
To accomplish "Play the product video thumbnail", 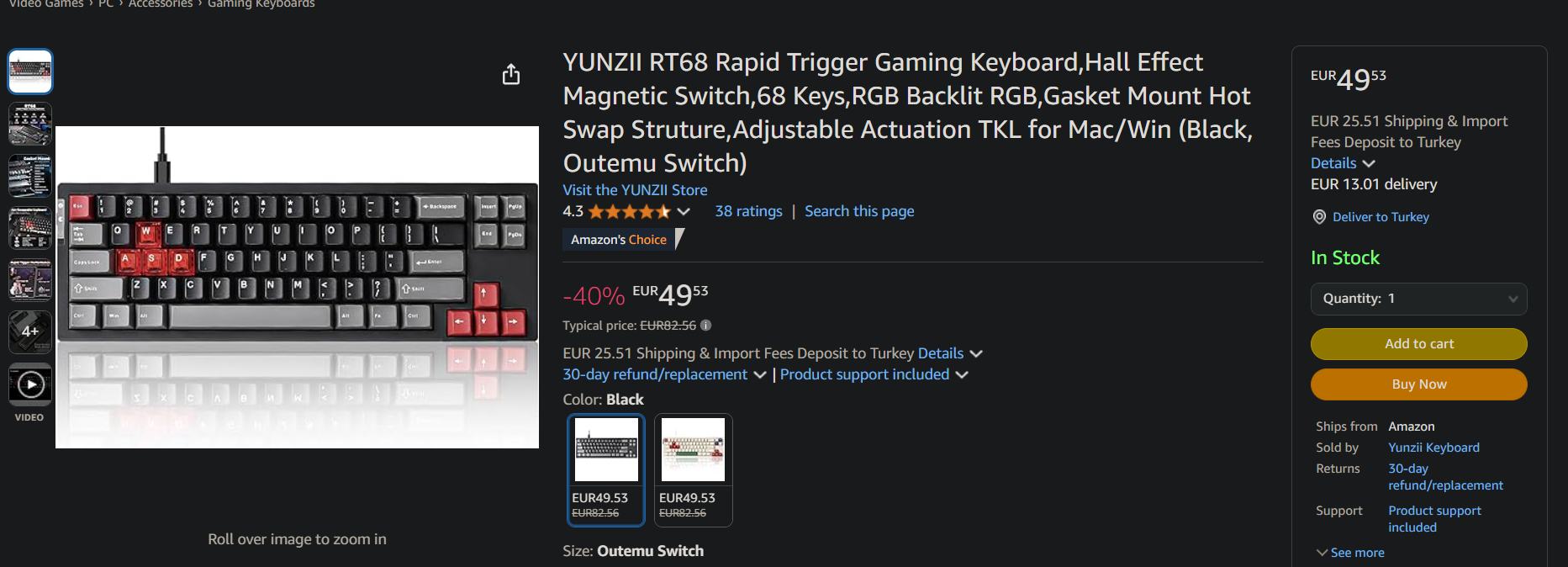I will [30, 385].
